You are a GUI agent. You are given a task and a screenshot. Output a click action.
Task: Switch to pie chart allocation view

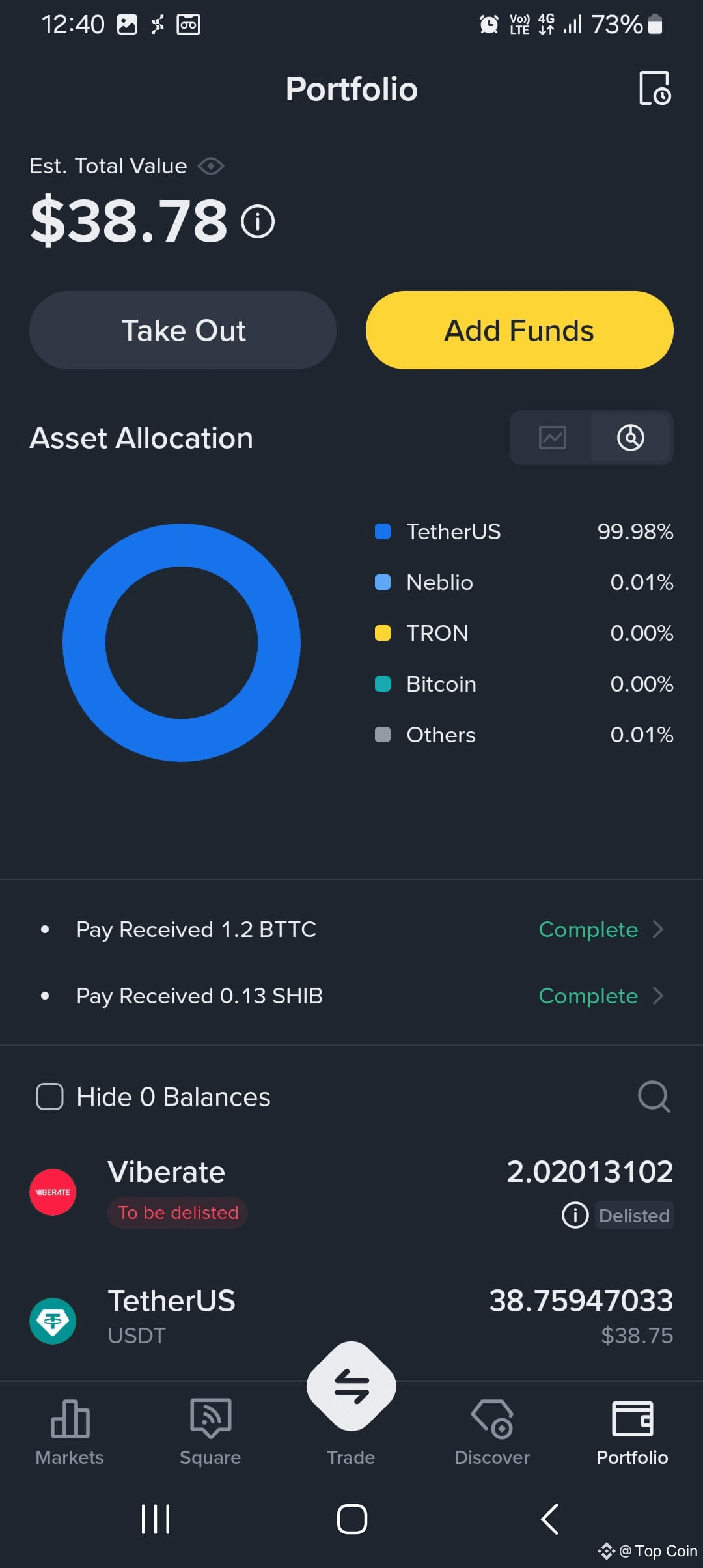[x=631, y=438]
